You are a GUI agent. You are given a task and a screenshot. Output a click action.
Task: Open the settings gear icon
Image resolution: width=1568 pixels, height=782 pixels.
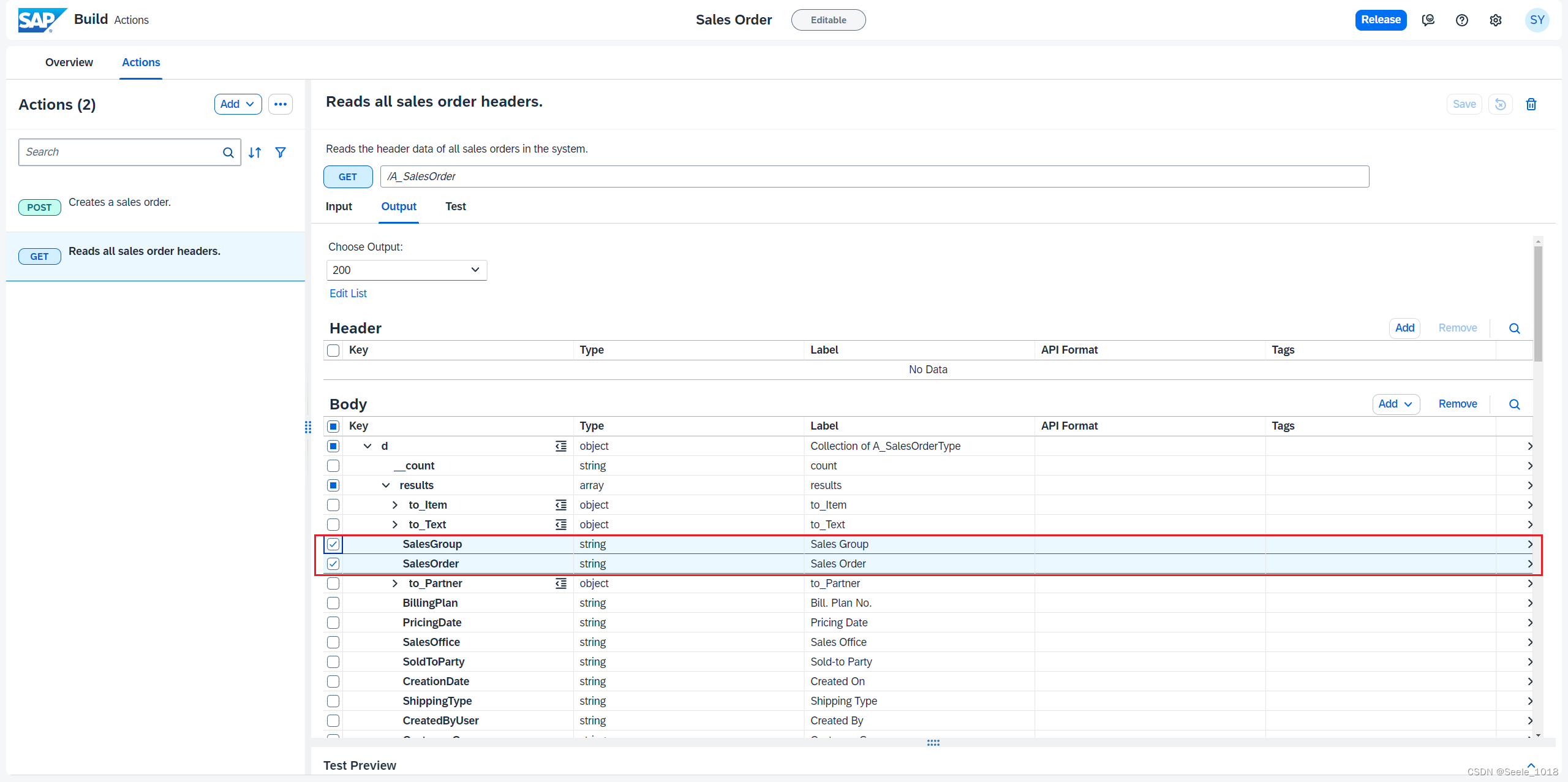tap(1496, 20)
